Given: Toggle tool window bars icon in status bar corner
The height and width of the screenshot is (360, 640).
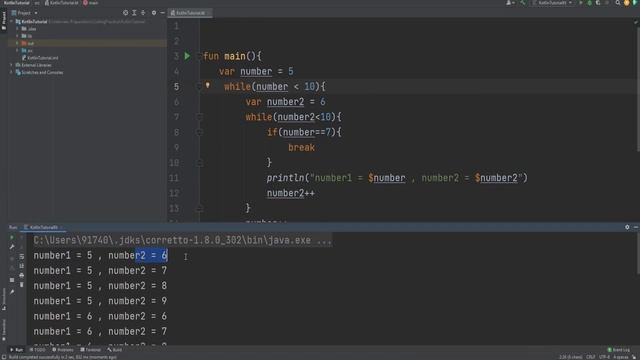Looking at the screenshot, I should click(x=3, y=357).
